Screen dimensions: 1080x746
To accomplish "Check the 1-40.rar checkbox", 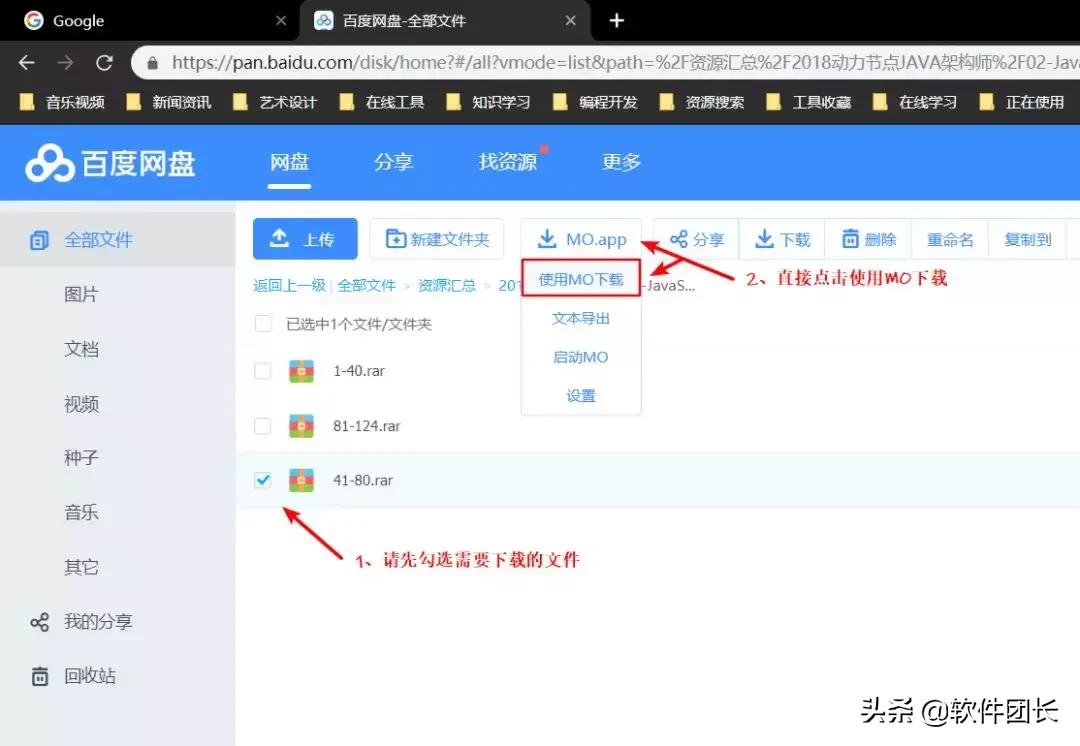I will pyautogui.click(x=262, y=370).
